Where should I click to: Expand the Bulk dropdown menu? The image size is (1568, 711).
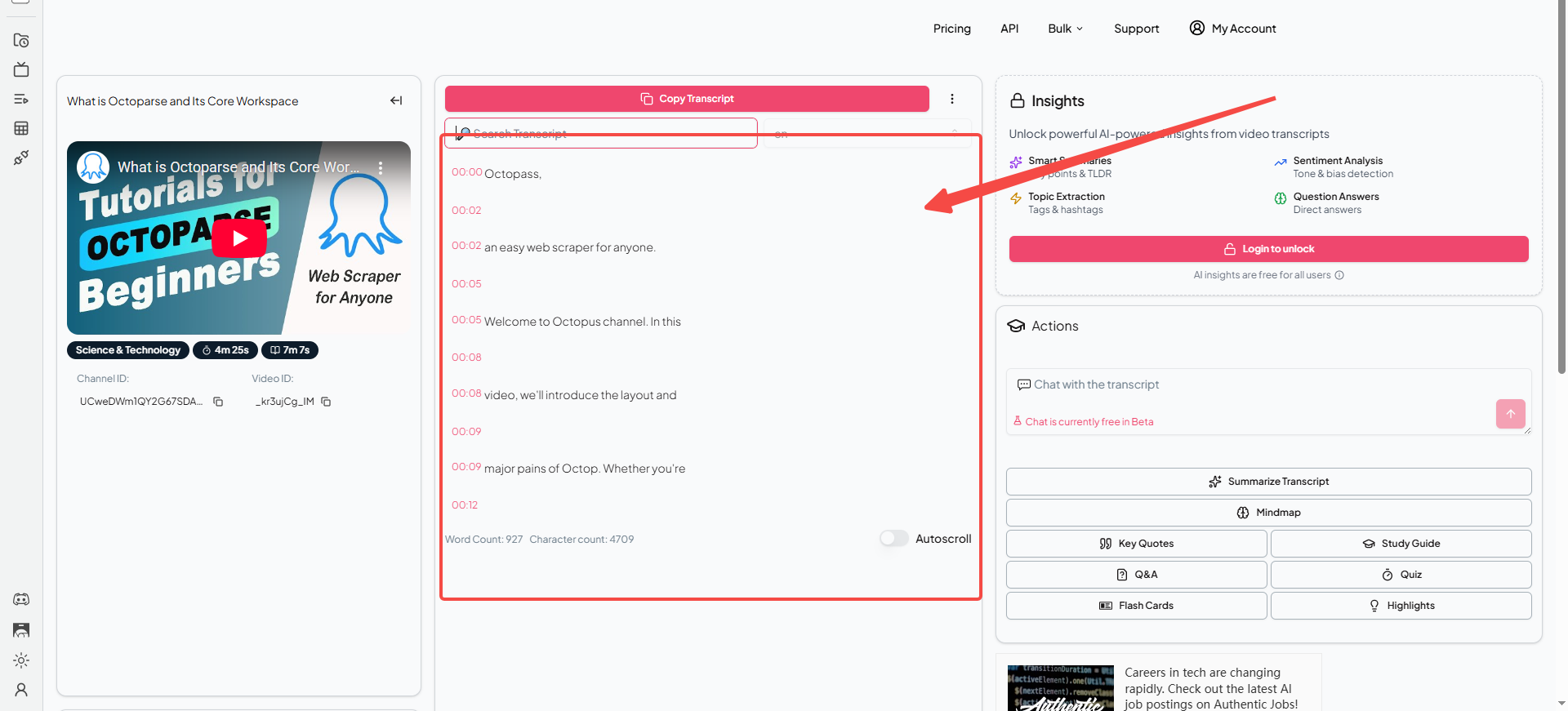click(x=1065, y=29)
